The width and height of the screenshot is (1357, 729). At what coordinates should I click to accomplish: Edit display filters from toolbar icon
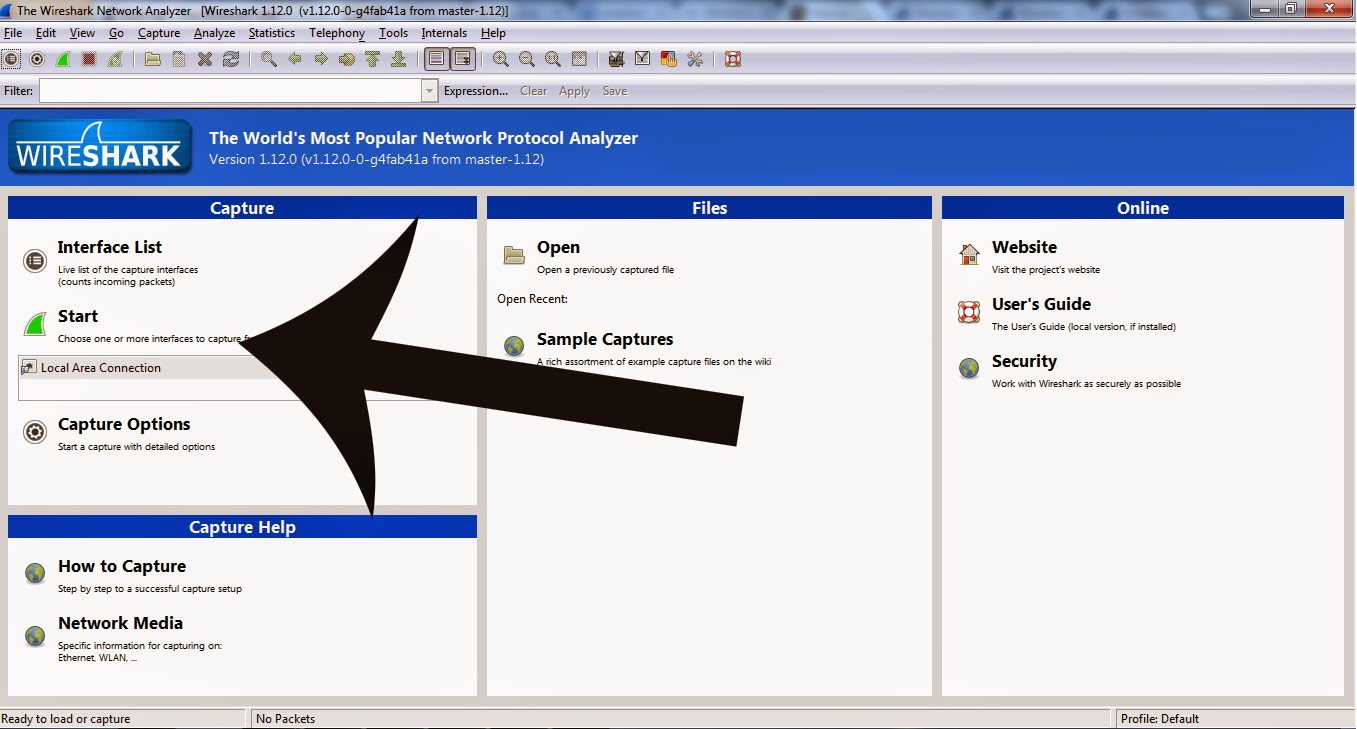tap(642, 59)
